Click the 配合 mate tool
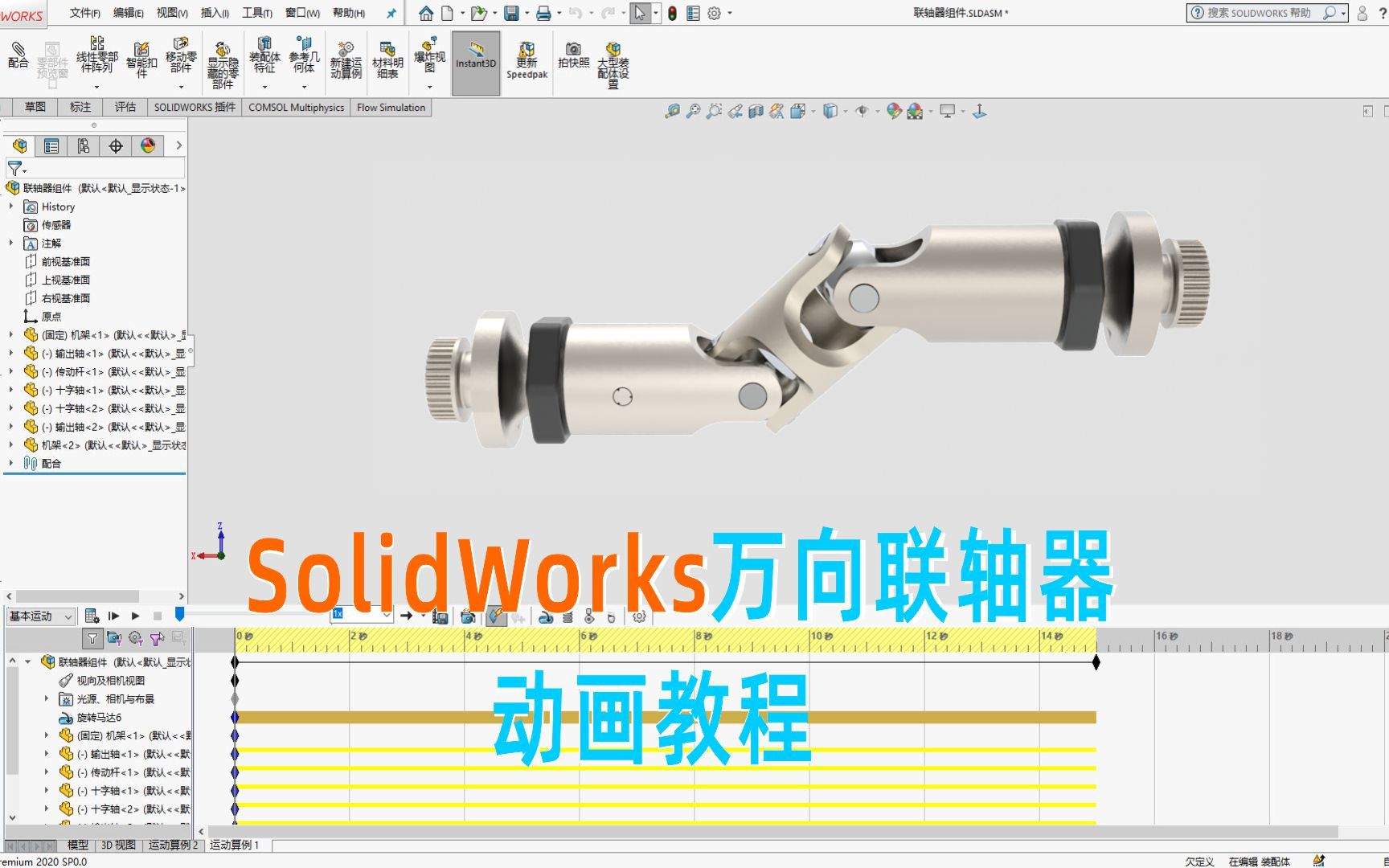 [x=18, y=56]
